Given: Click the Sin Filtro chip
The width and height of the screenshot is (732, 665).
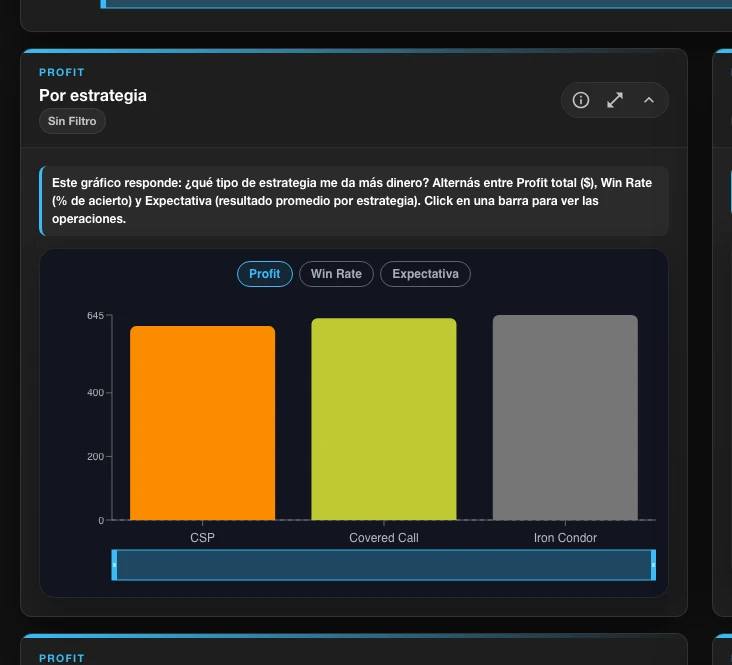Looking at the screenshot, I should point(72,121).
